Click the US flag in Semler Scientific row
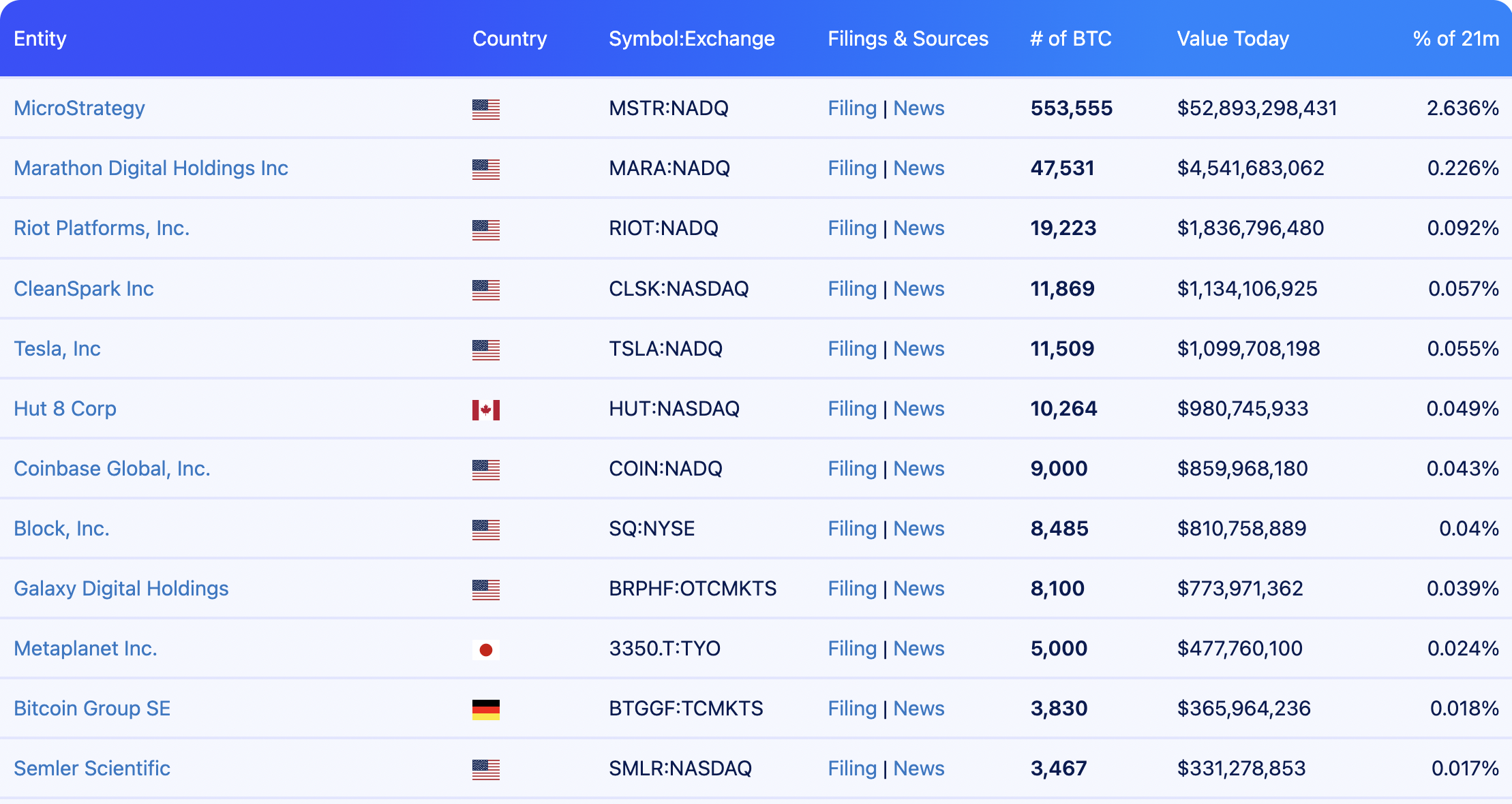Viewport: 1512px width, 804px height. [485, 769]
